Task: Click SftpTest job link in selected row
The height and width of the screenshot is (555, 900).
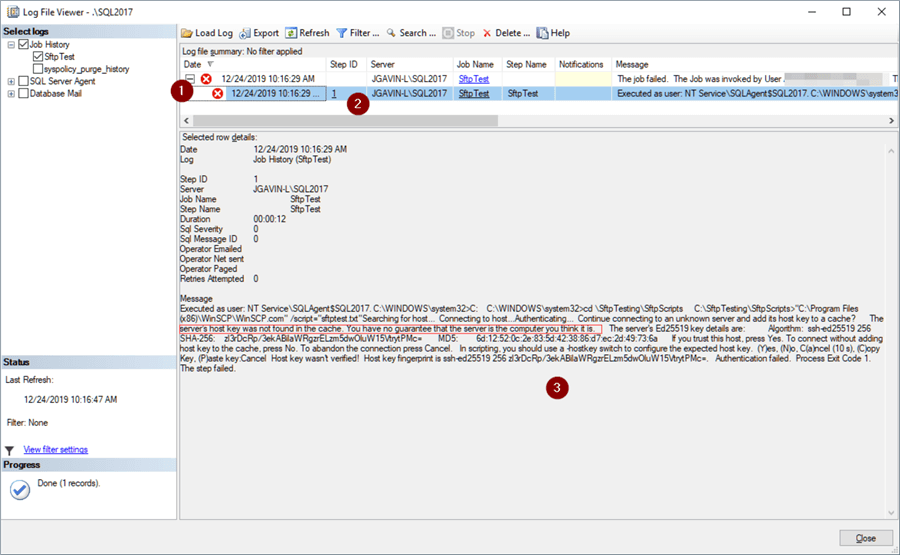Action: (474, 94)
